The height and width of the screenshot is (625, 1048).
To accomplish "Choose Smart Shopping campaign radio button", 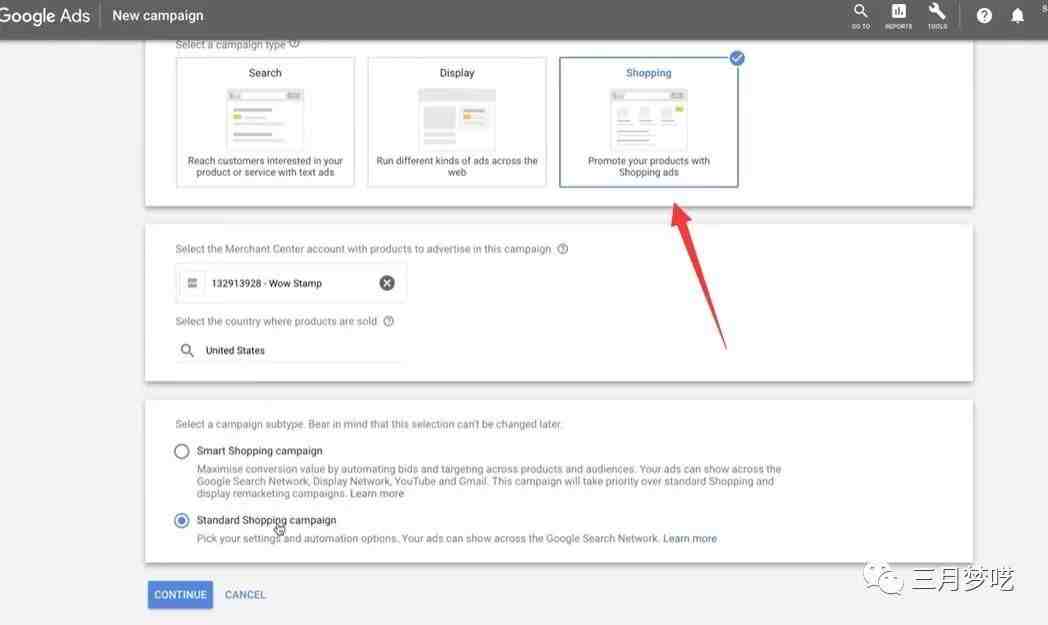I will [181, 451].
